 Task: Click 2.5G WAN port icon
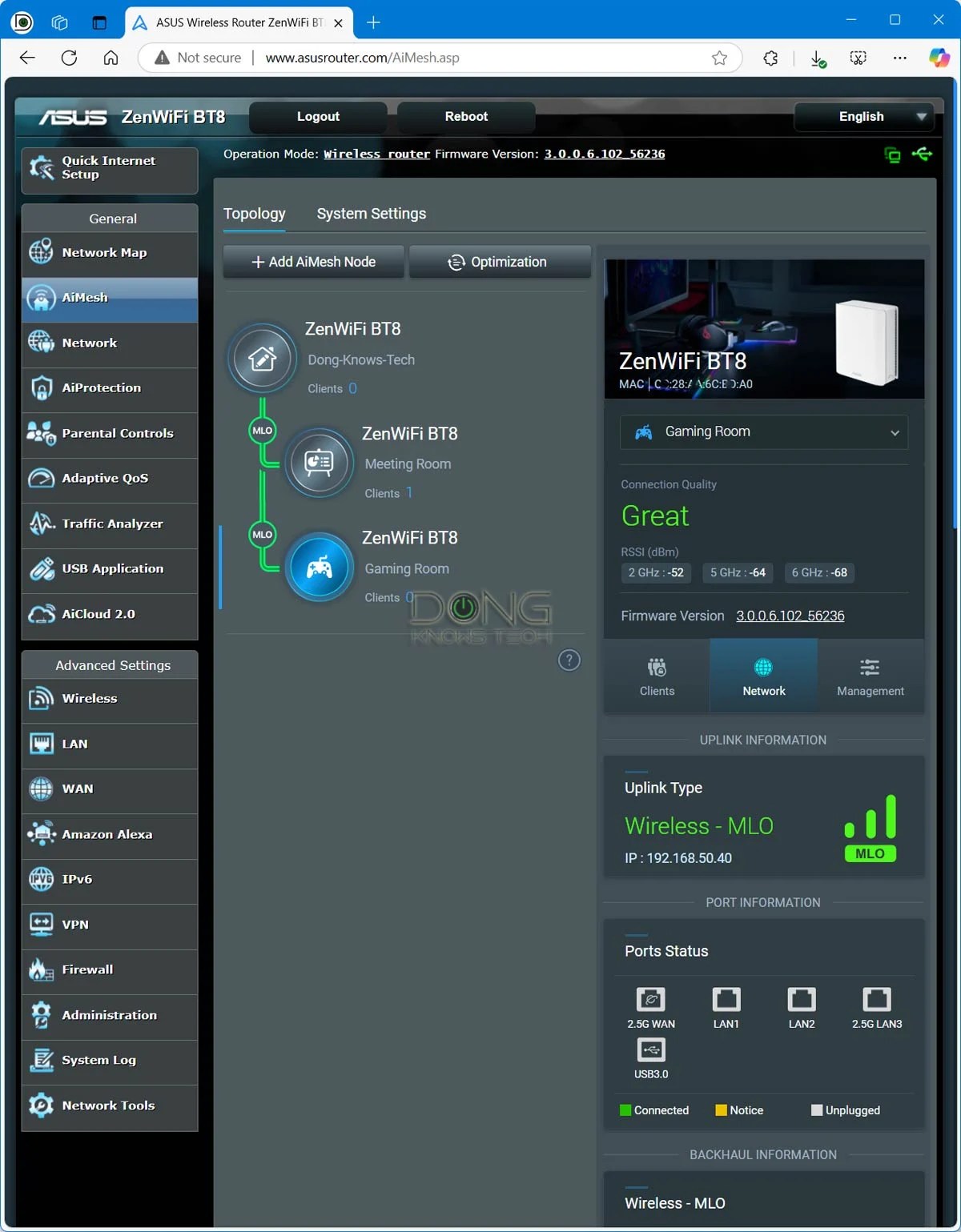coord(651,999)
